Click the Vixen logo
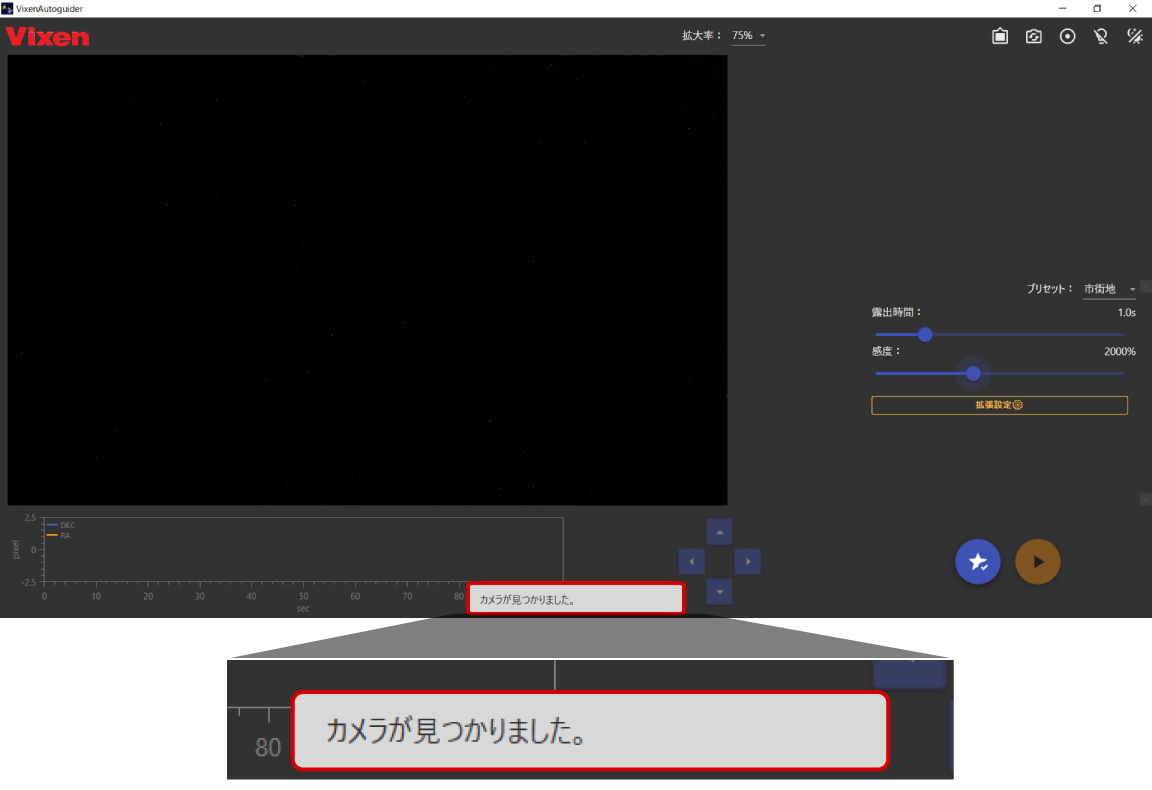The width and height of the screenshot is (1152, 790). (x=47, y=37)
